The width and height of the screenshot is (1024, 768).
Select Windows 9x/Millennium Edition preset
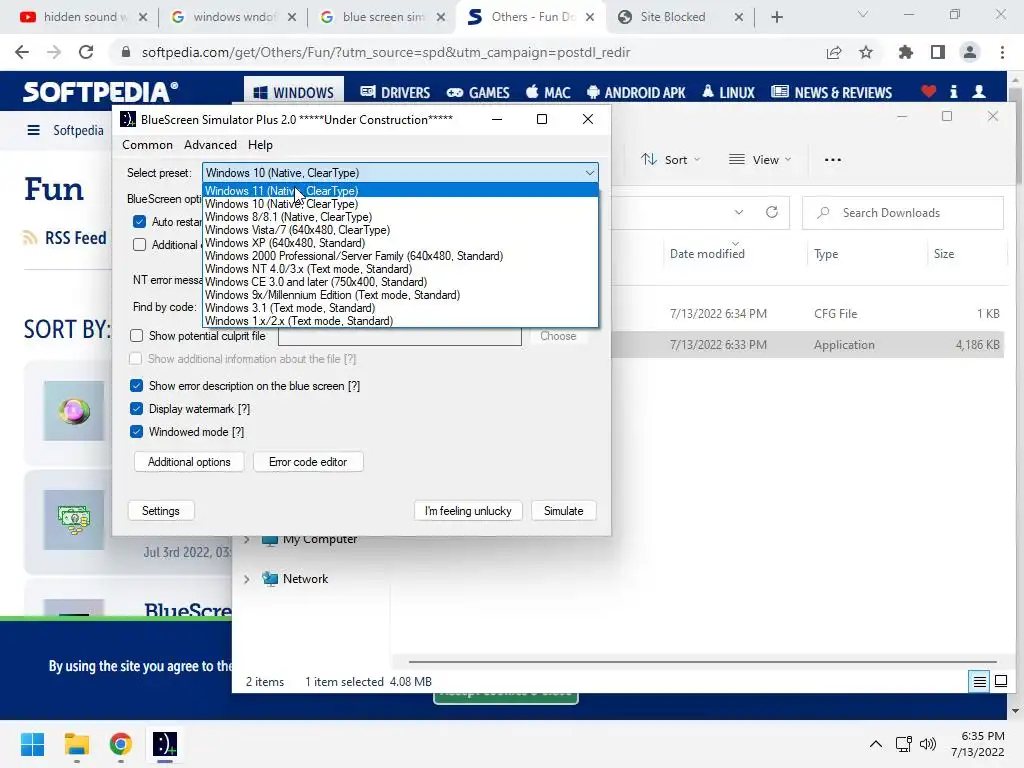tap(400, 295)
